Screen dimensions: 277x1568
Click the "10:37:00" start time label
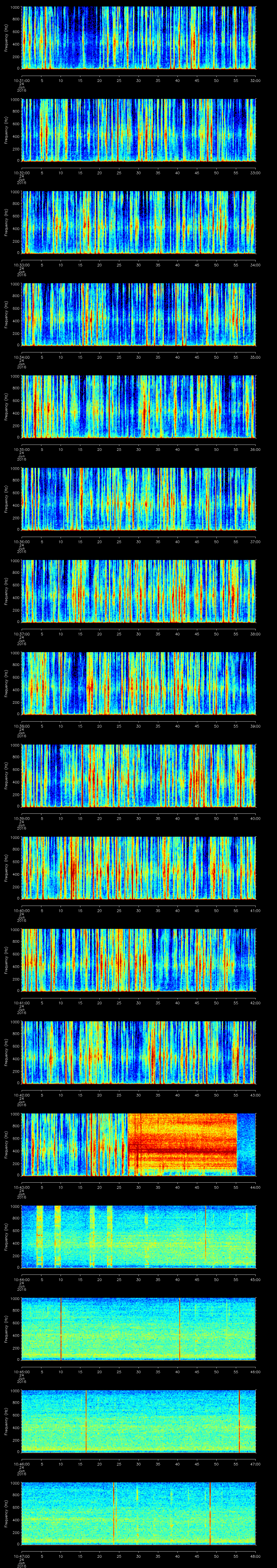pyautogui.click(x=21, y=634)
